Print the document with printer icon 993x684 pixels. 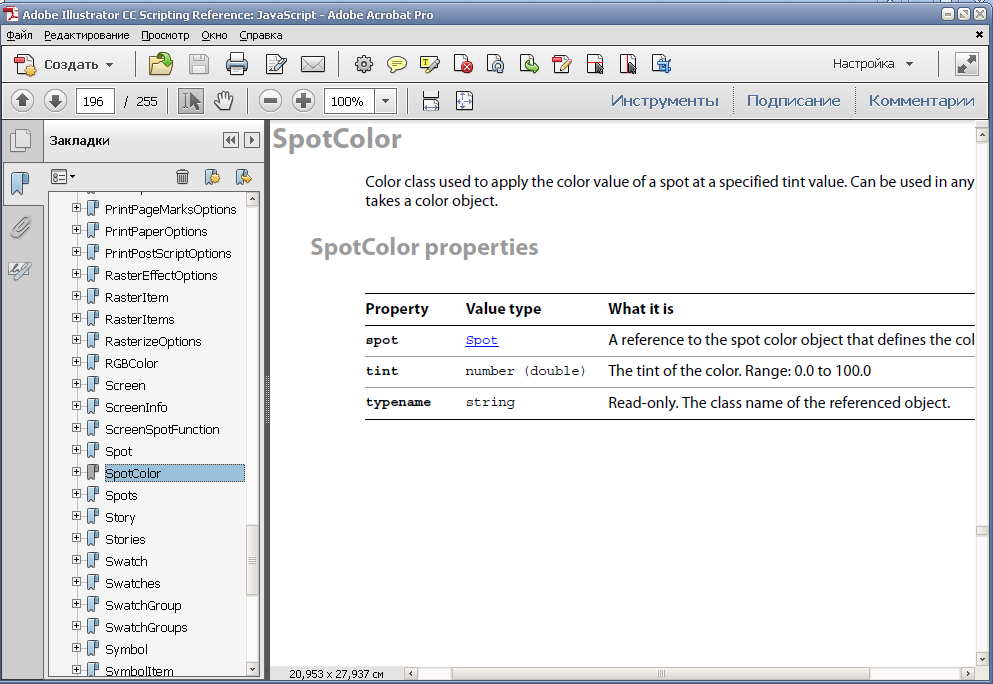(x=237, y=64)
